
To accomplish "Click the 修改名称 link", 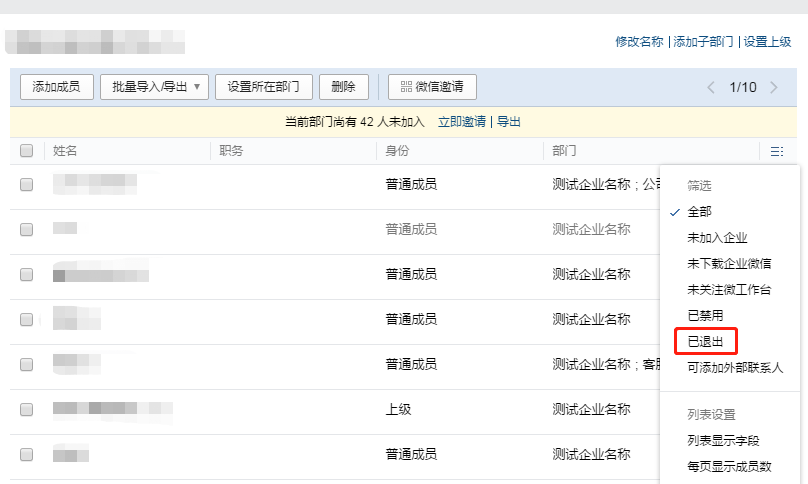I will tap(639, 42).
